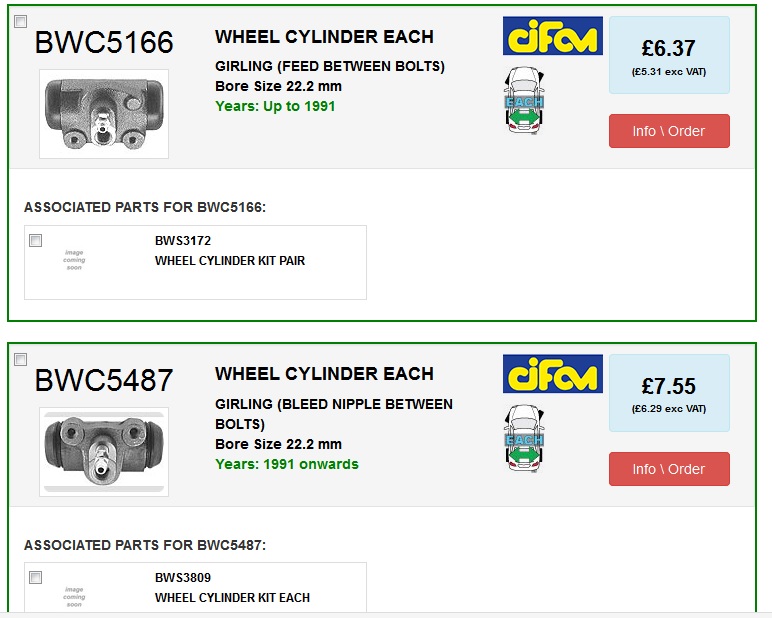
Task: Click the BWS3809 image coming soon placeholder
Action: click(x=74, y=596)
